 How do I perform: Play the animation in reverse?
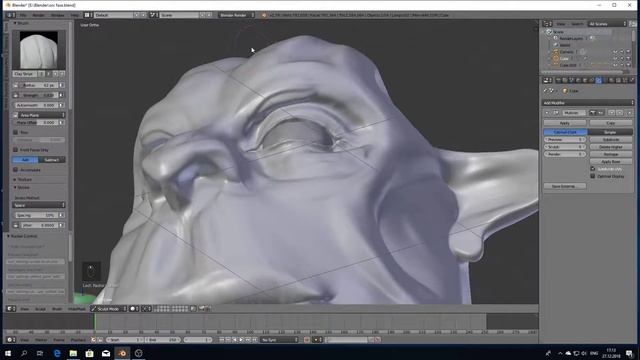click(x=235, y=340)
